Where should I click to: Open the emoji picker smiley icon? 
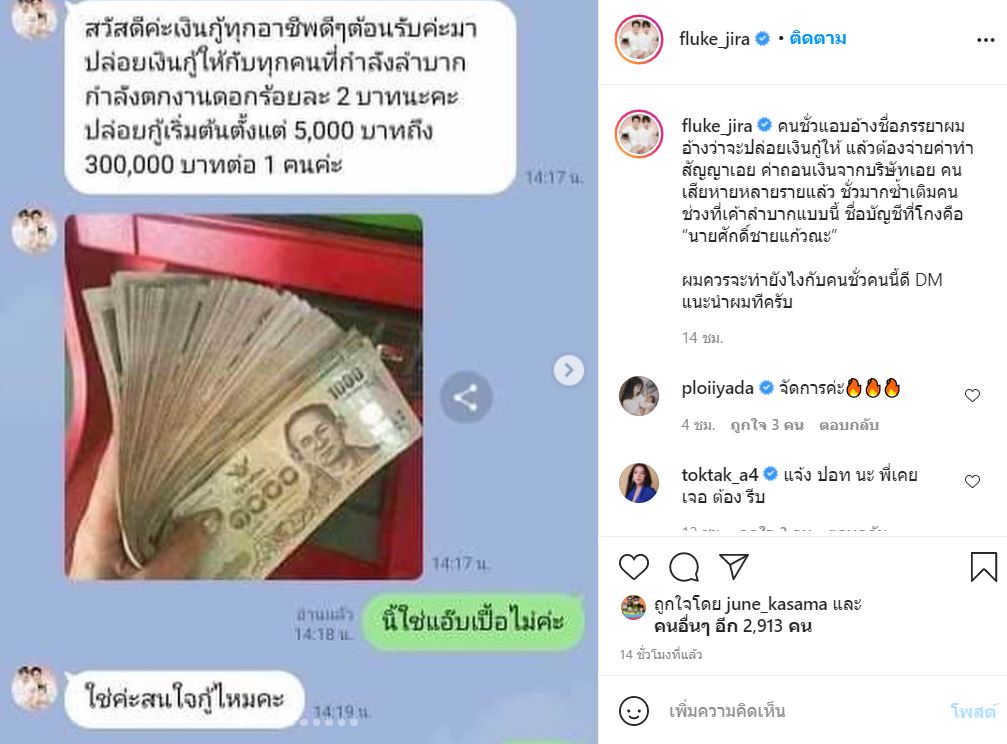(x=633, y=711)
